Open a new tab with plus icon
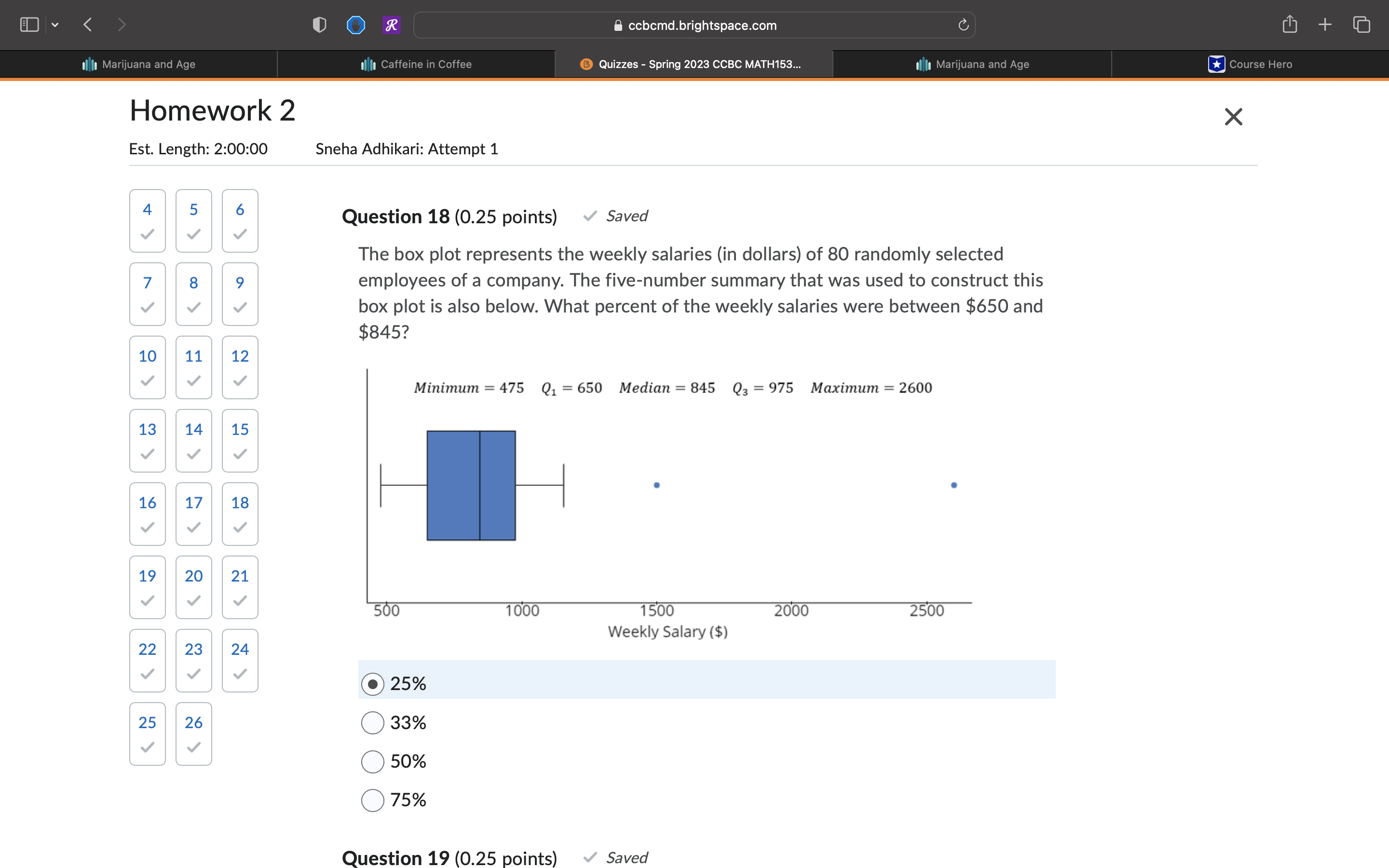The image size is (1389, 868). 1325,25
